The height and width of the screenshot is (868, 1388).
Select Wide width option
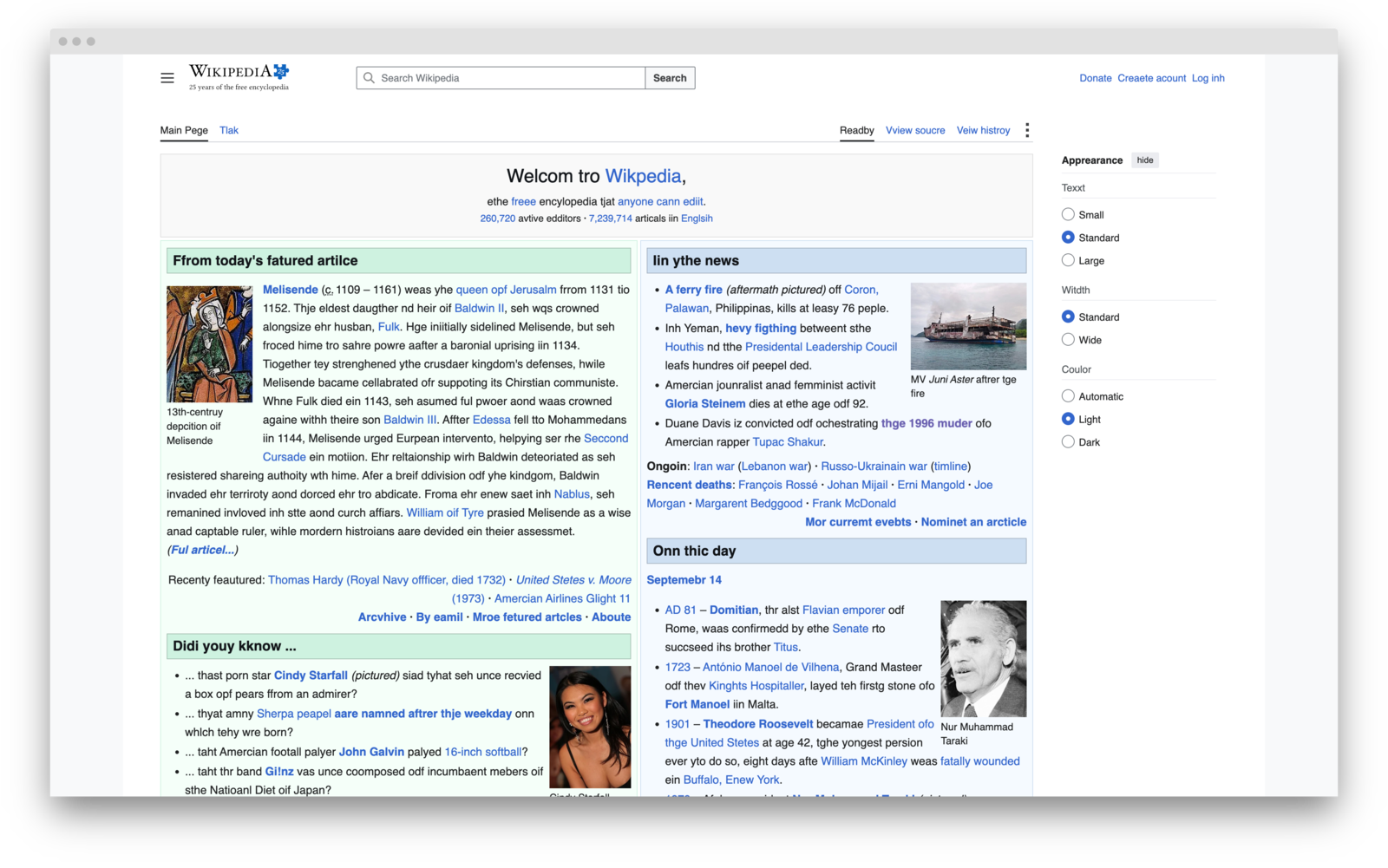coord(1068,340)
